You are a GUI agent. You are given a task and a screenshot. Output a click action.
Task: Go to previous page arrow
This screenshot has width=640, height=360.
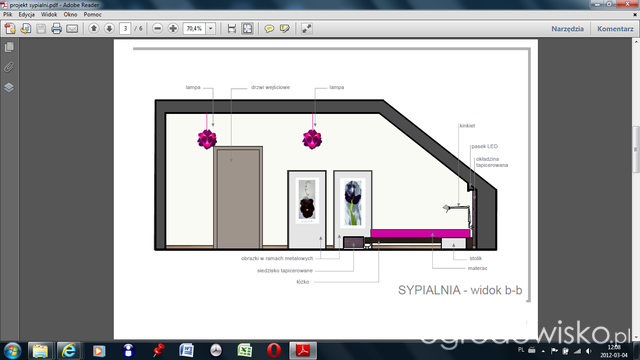tap(94, 29)
